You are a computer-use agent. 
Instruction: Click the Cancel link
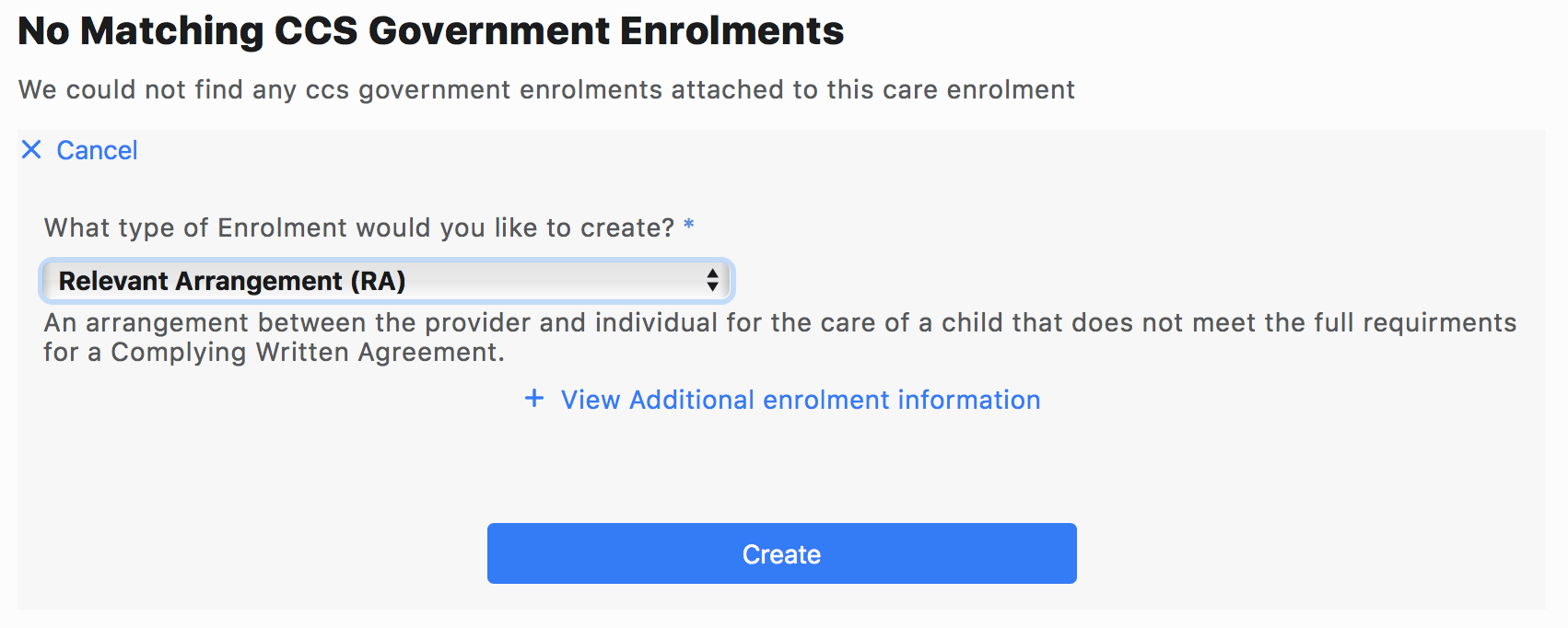(x=97, y=150)
